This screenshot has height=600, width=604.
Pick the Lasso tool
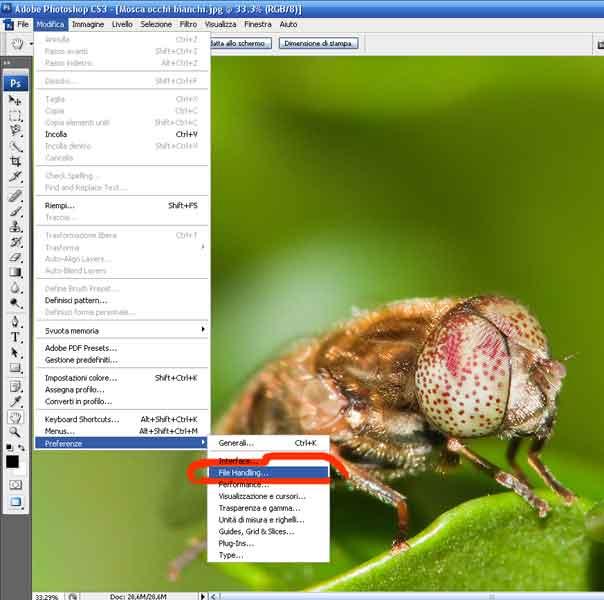(x=15, y=131)
